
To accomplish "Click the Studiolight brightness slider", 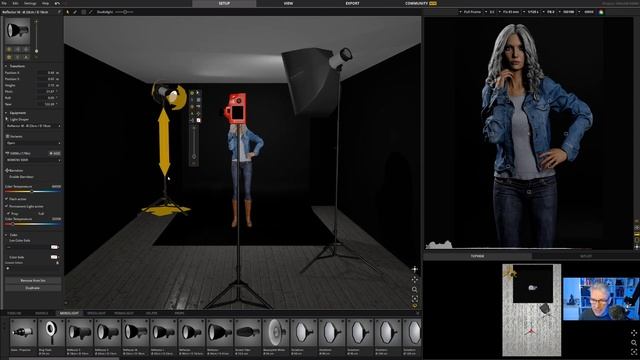I will click(x=125, y=12).
